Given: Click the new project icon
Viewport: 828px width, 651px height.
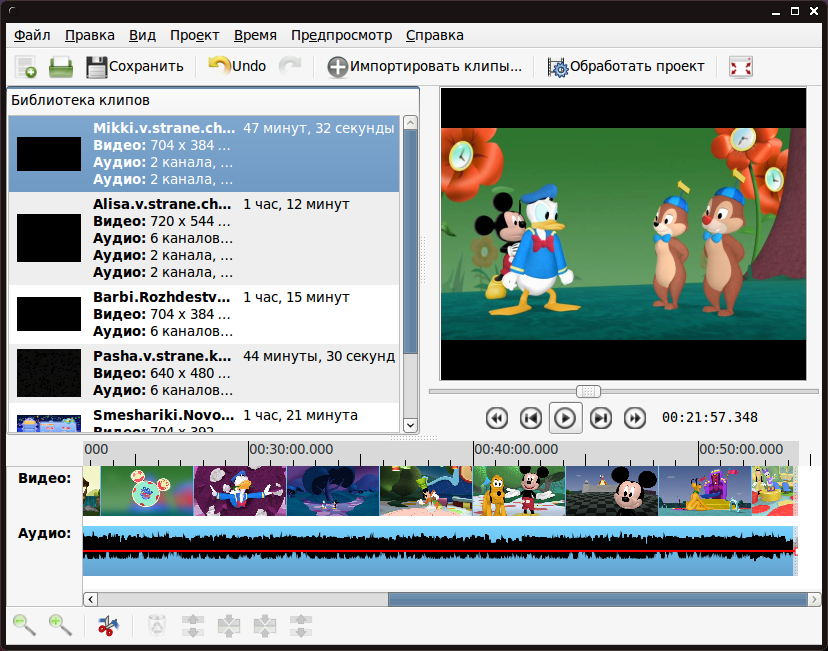Looking at the screenshot, I should [x=25, y=67].
